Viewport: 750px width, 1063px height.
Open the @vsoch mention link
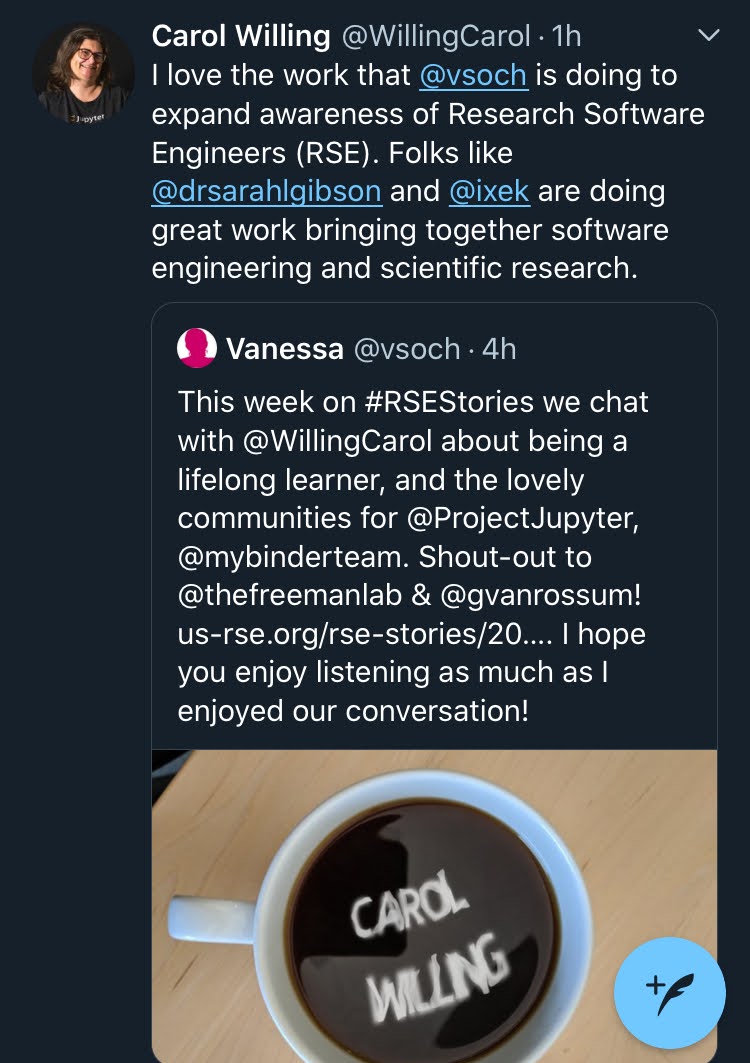point(473,75)
